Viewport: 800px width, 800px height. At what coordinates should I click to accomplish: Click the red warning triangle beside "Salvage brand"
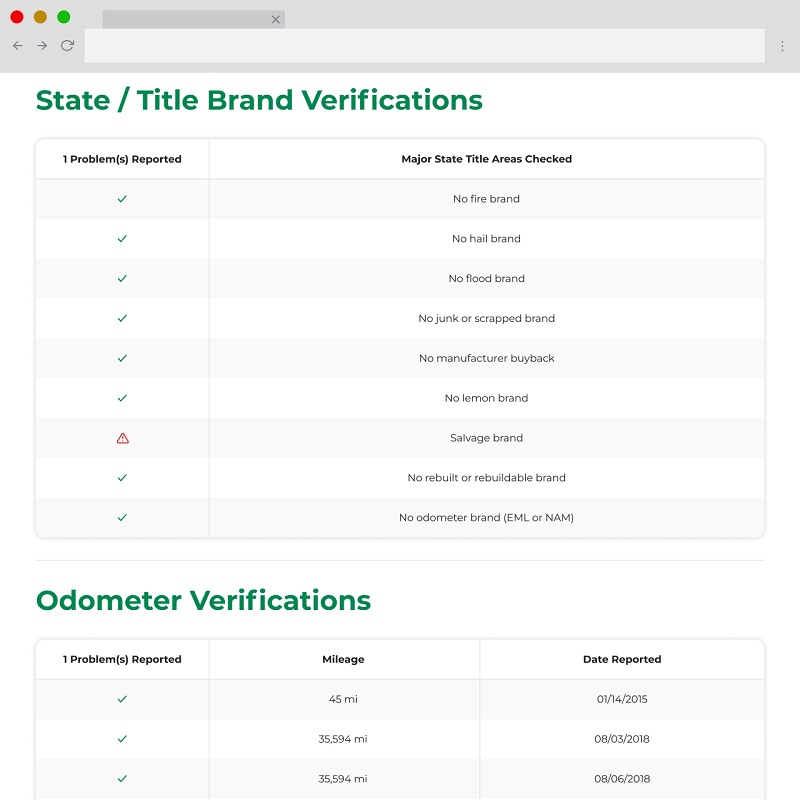[121, 438]
